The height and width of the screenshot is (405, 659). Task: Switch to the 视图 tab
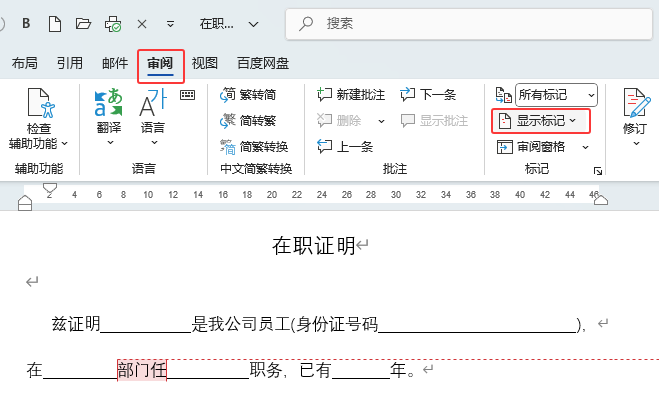click(205, 63)
